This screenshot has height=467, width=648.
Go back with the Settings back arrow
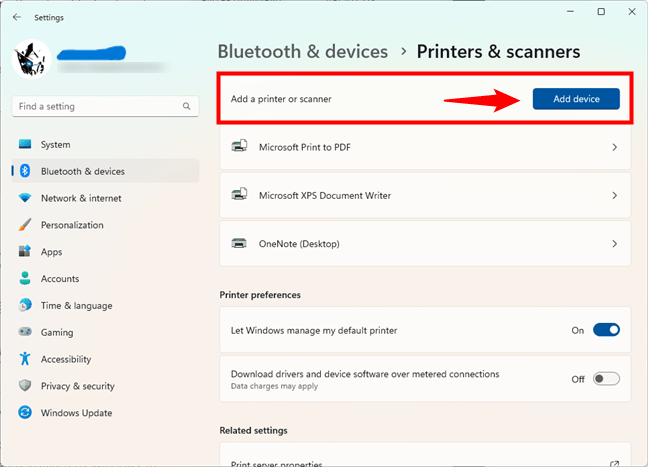coord(17,17)
